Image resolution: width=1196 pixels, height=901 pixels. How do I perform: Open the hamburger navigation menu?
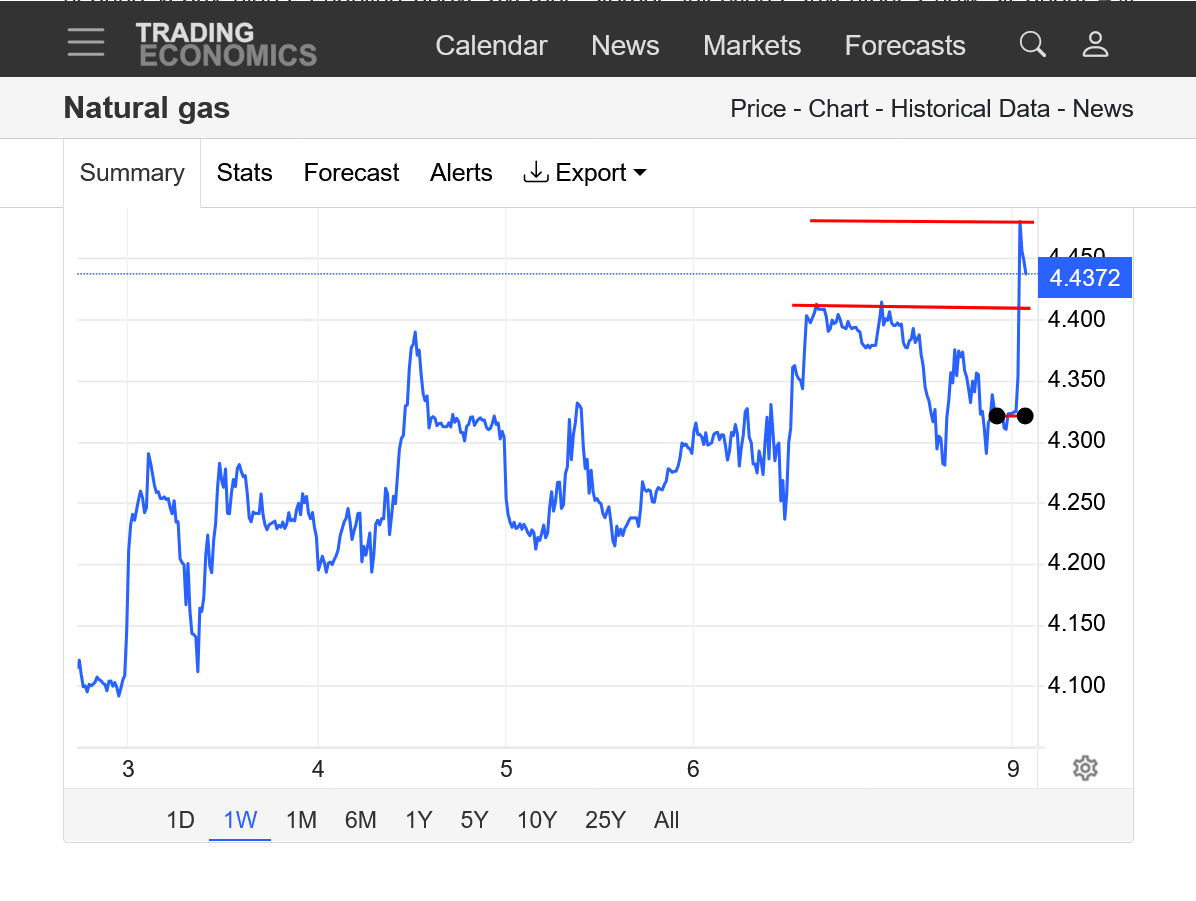(86, 43)
